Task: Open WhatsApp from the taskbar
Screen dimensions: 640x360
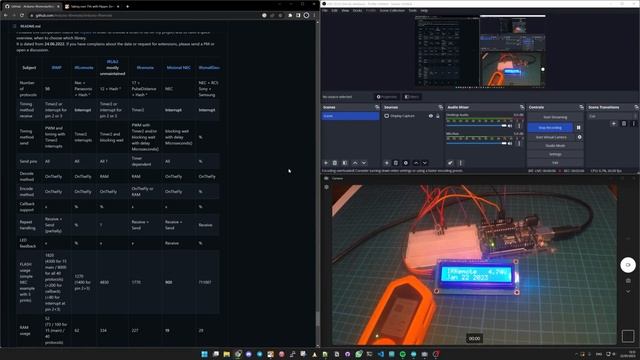Action: coord(359,354)
